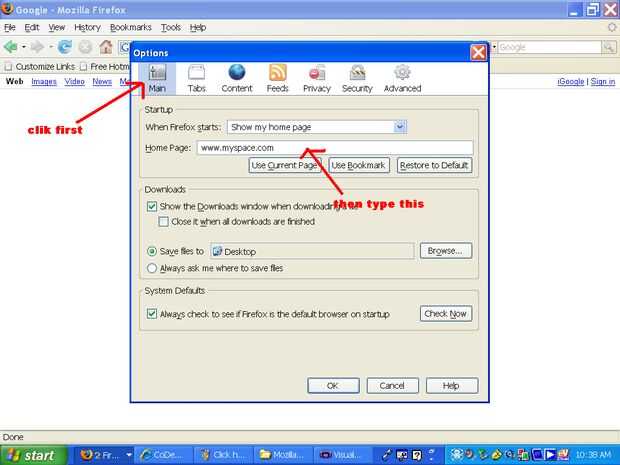Close the Options dialog with X
The width and height of the screenshot is (620, 465).
pos(478,53)
